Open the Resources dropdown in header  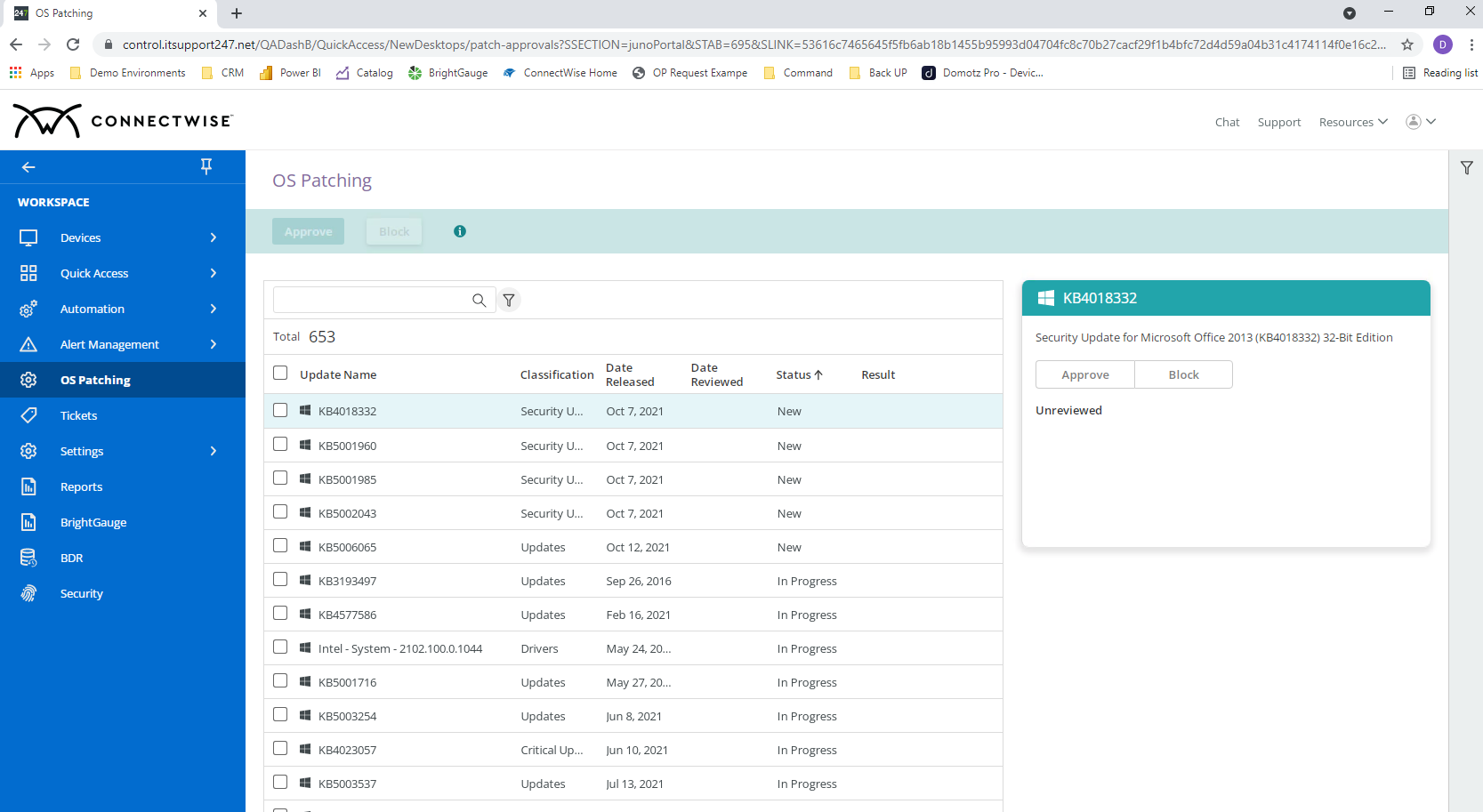pos(1353,122)
